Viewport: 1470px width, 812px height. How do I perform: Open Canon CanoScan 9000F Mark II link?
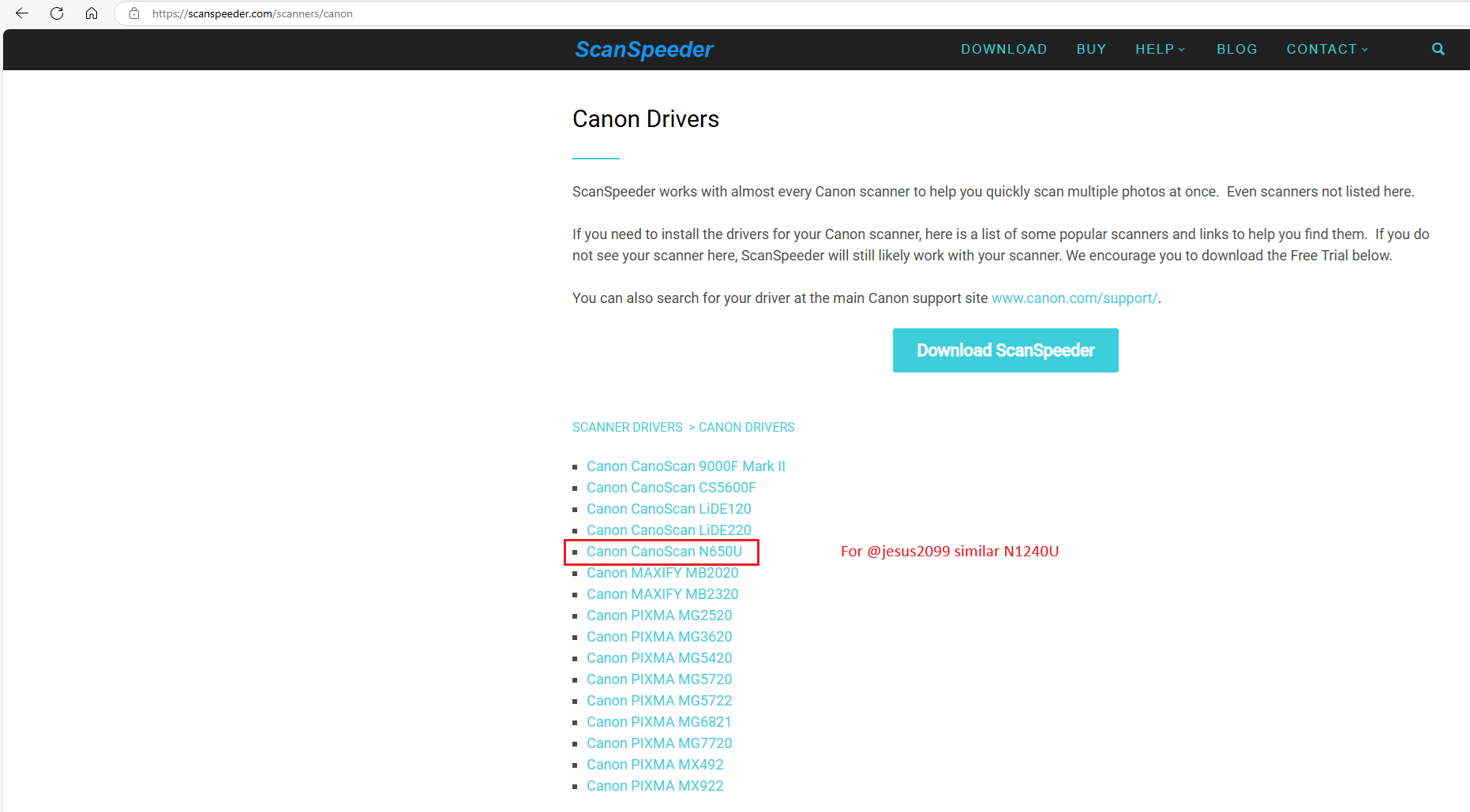pos(686,466)
